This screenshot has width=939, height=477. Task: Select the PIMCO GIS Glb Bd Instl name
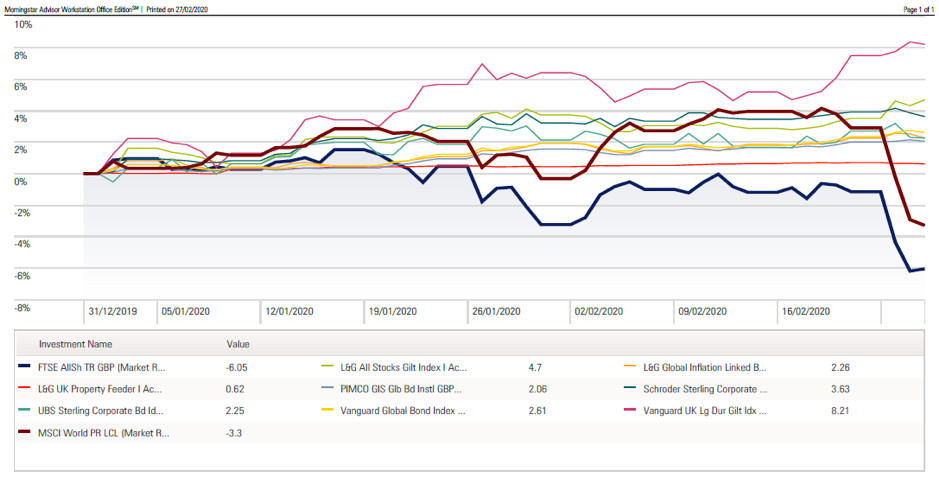(x=401, y=389)
